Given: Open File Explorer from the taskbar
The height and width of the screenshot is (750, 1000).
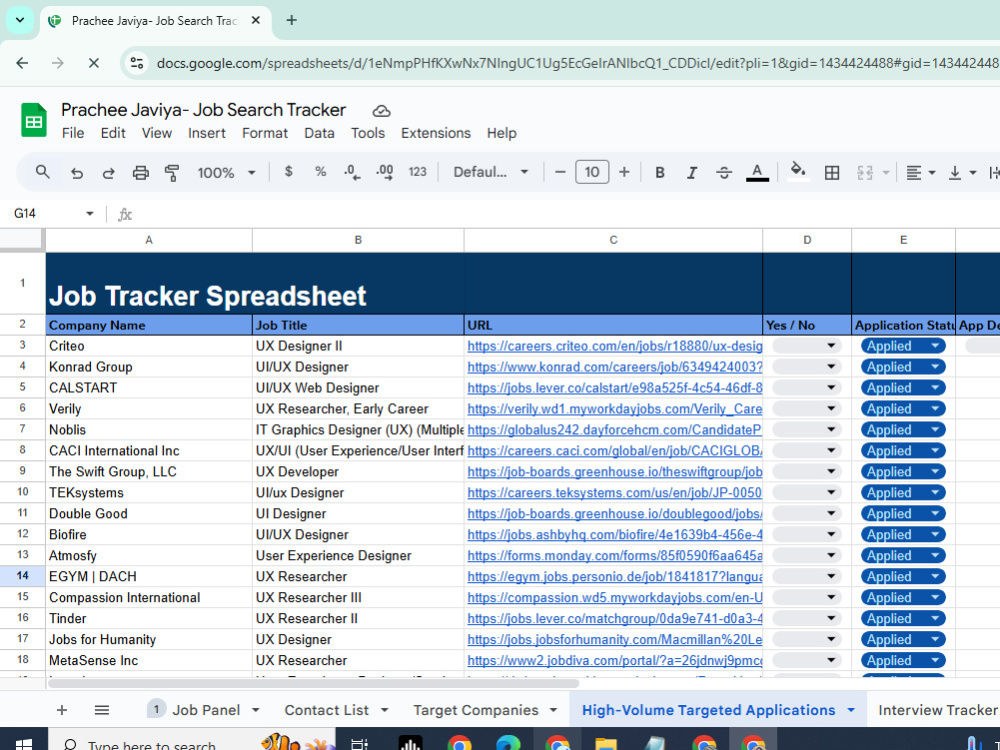Looking at the screenshot, I should point(606,744).
